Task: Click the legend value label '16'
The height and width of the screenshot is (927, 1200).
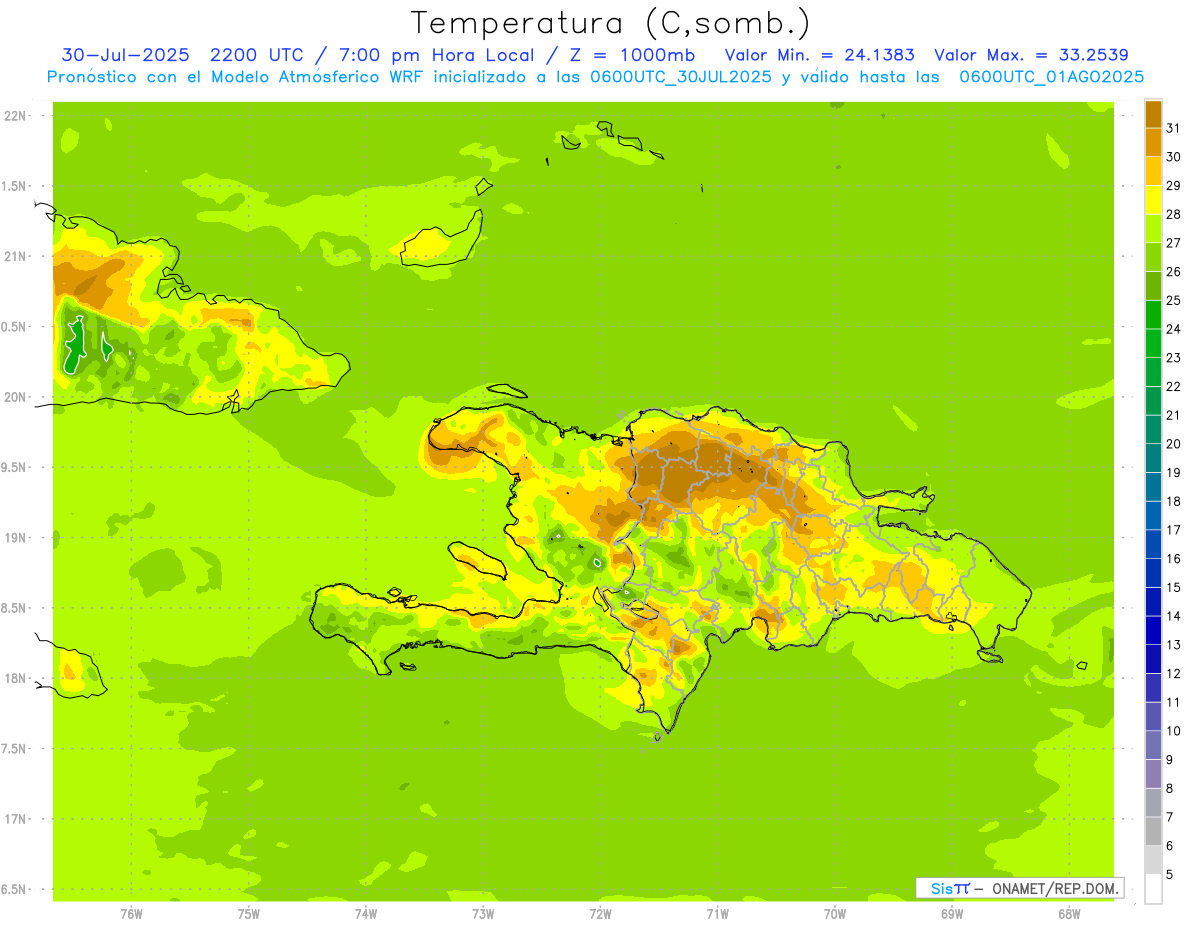Action: [1173, 559]
